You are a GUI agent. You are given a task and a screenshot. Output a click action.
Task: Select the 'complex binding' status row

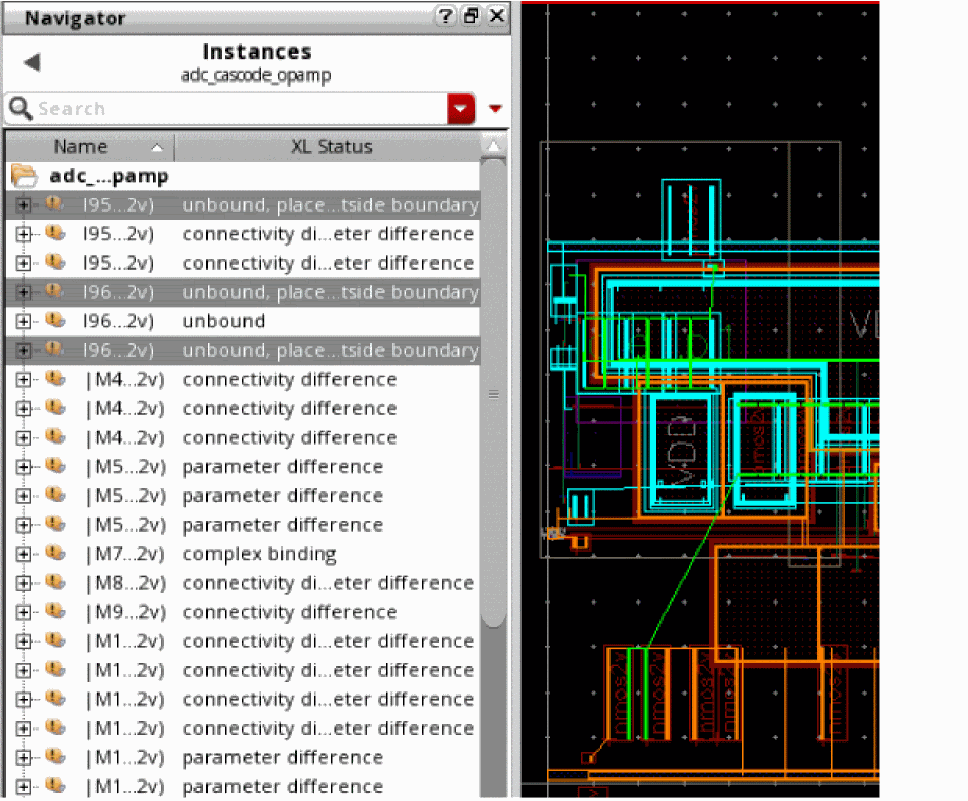(259, 554)
